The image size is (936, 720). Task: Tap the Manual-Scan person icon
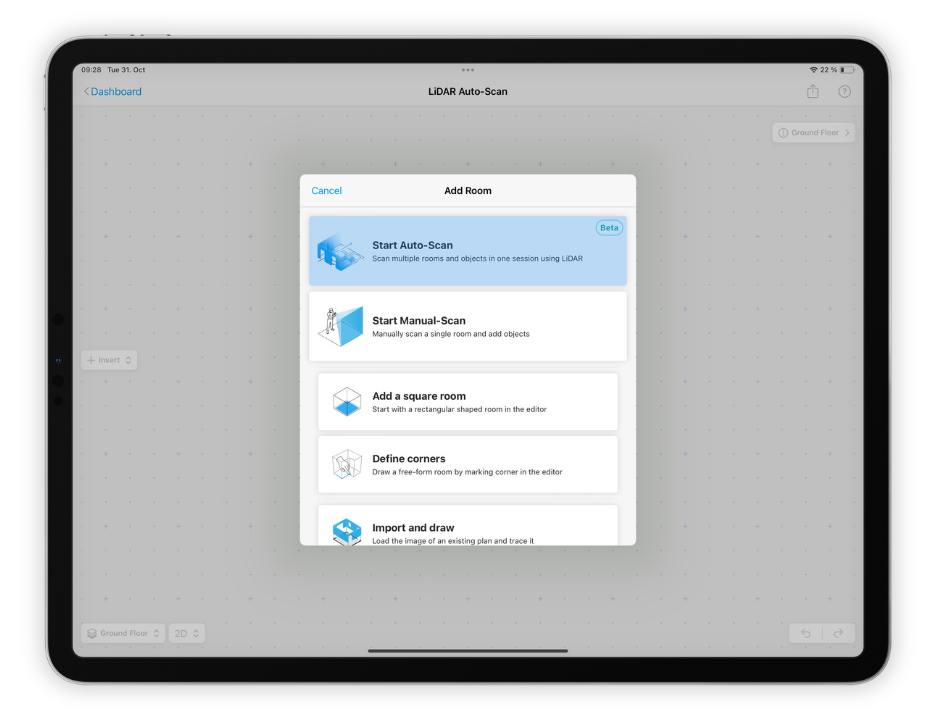[x=341, y=326]
